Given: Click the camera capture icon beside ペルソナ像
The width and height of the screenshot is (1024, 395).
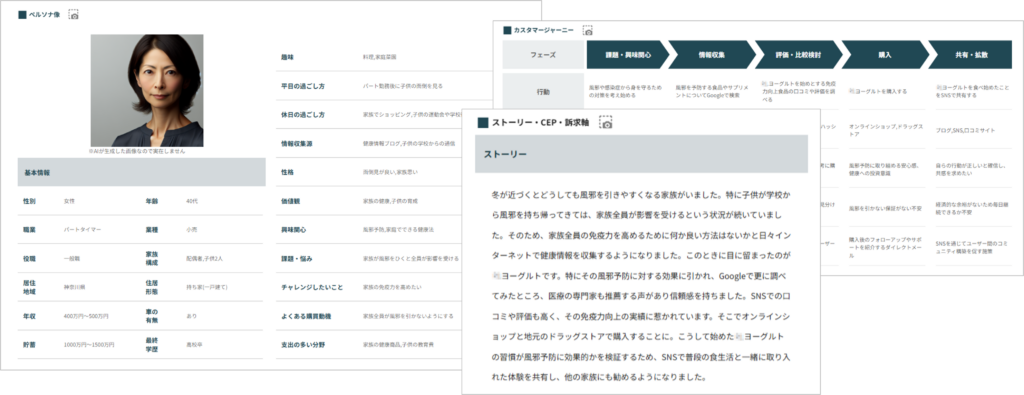Looking at the screenshot, I should [x=74, y=14].
